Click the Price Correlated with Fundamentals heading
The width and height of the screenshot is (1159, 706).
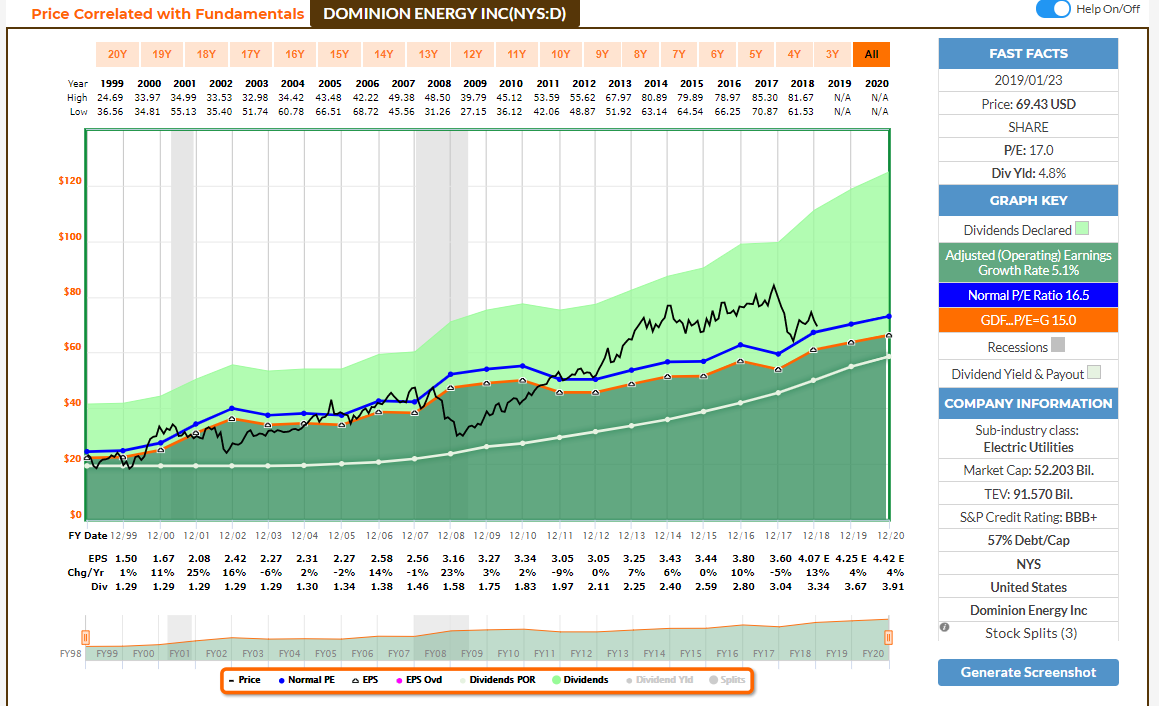coord(168,14)
